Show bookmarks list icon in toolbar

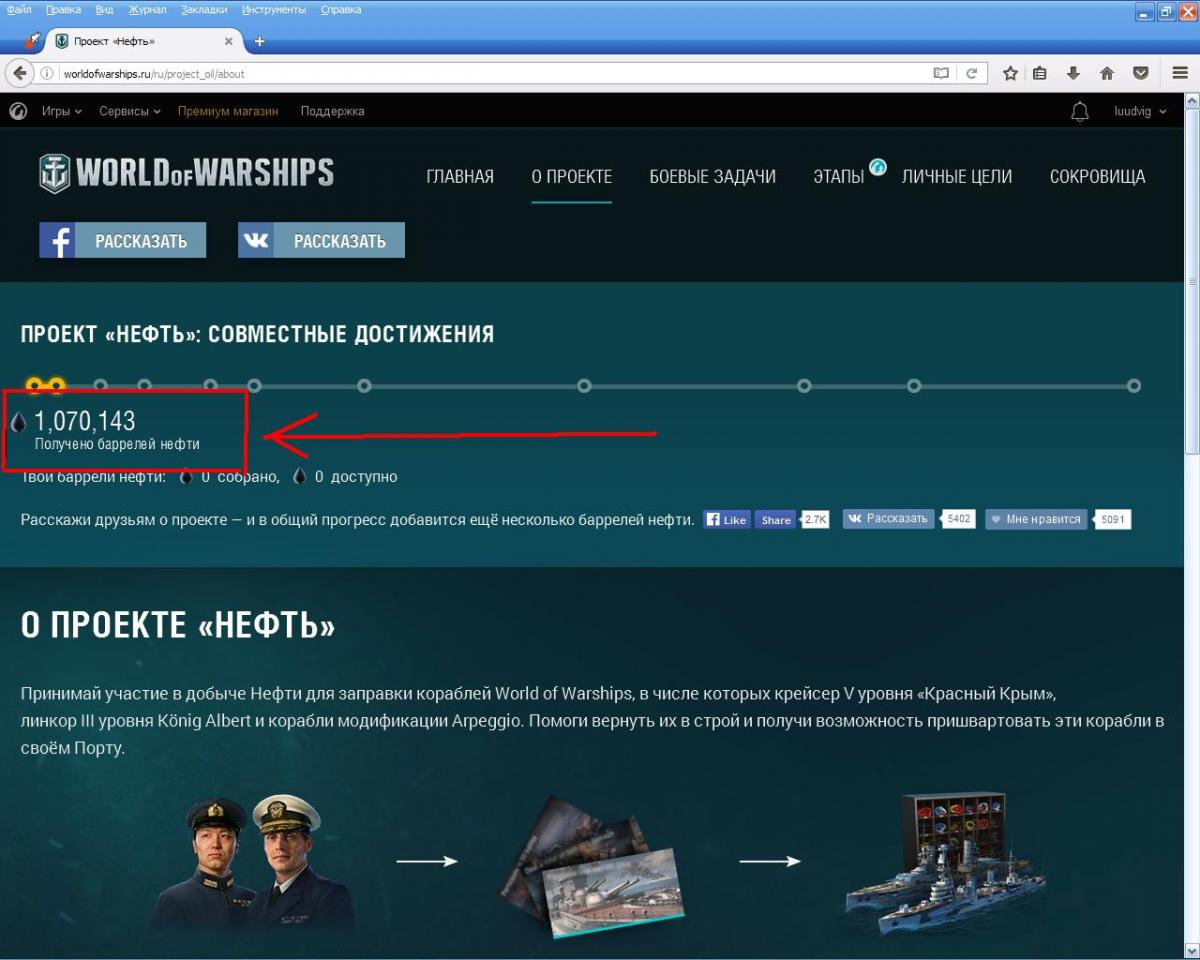(x=1040, y=73)
